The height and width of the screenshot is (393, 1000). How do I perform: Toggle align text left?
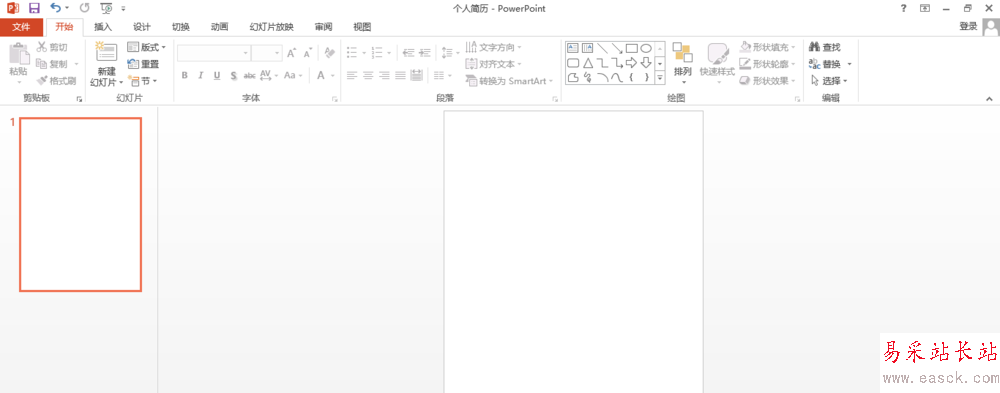tap(352, 75)
